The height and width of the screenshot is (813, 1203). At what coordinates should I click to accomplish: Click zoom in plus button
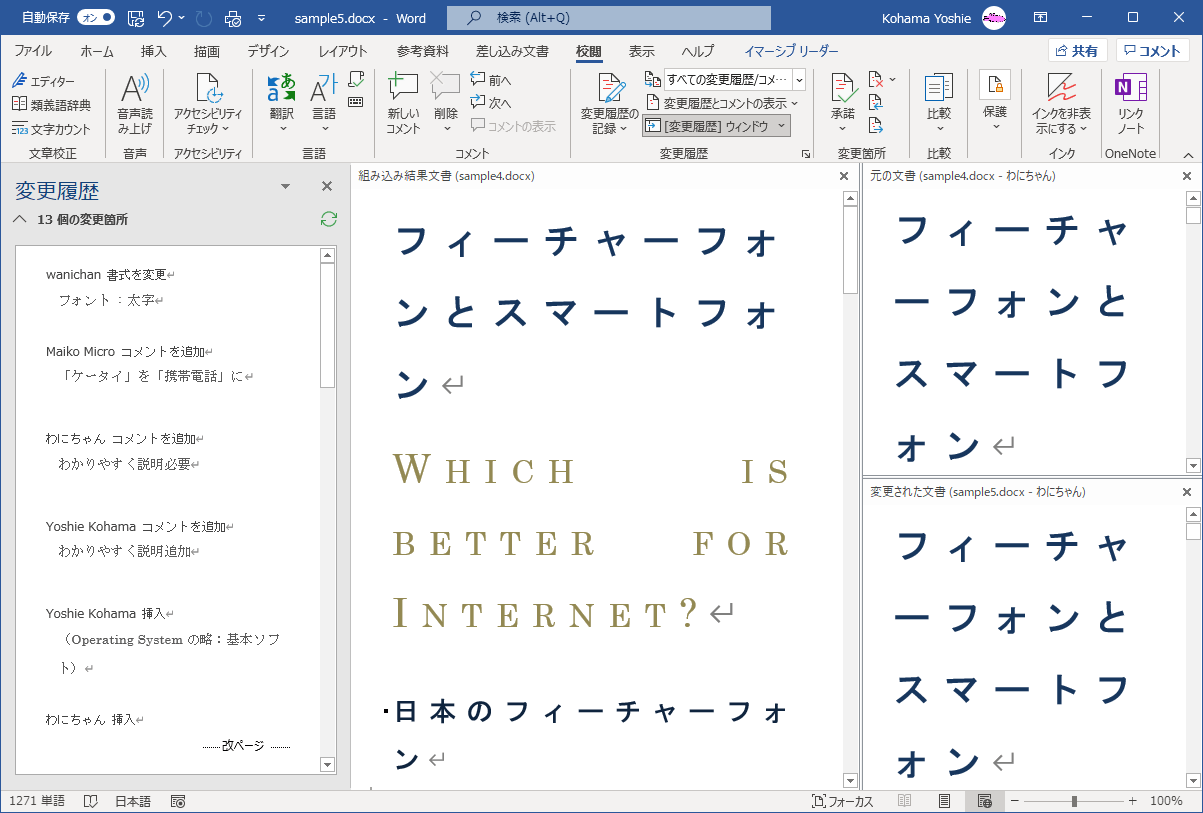1133,801
